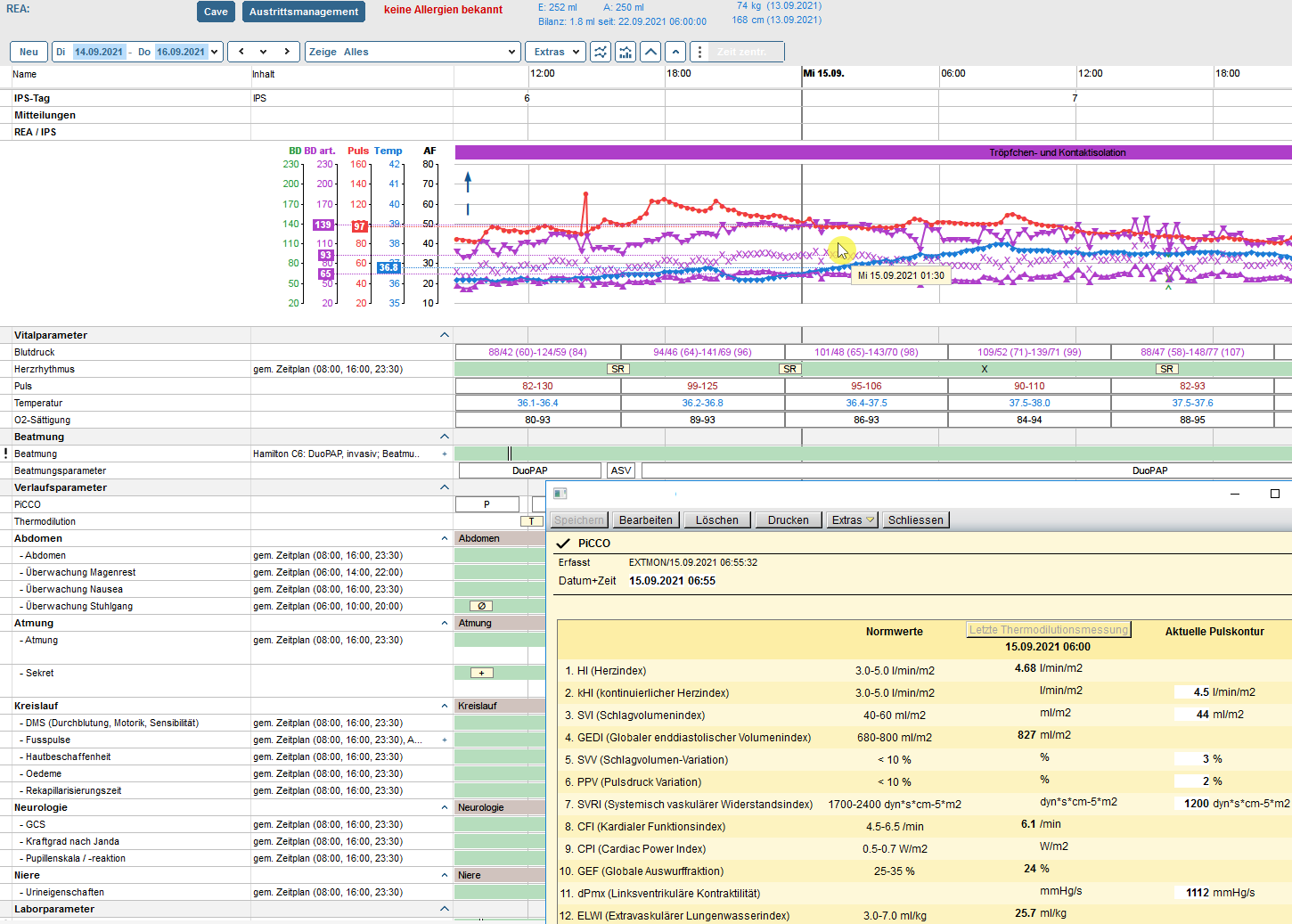Image resolution: width=1292 pixels, height=924 pixels.
Task: Click the small collapse up arrow icon
Action: (675, 52)
